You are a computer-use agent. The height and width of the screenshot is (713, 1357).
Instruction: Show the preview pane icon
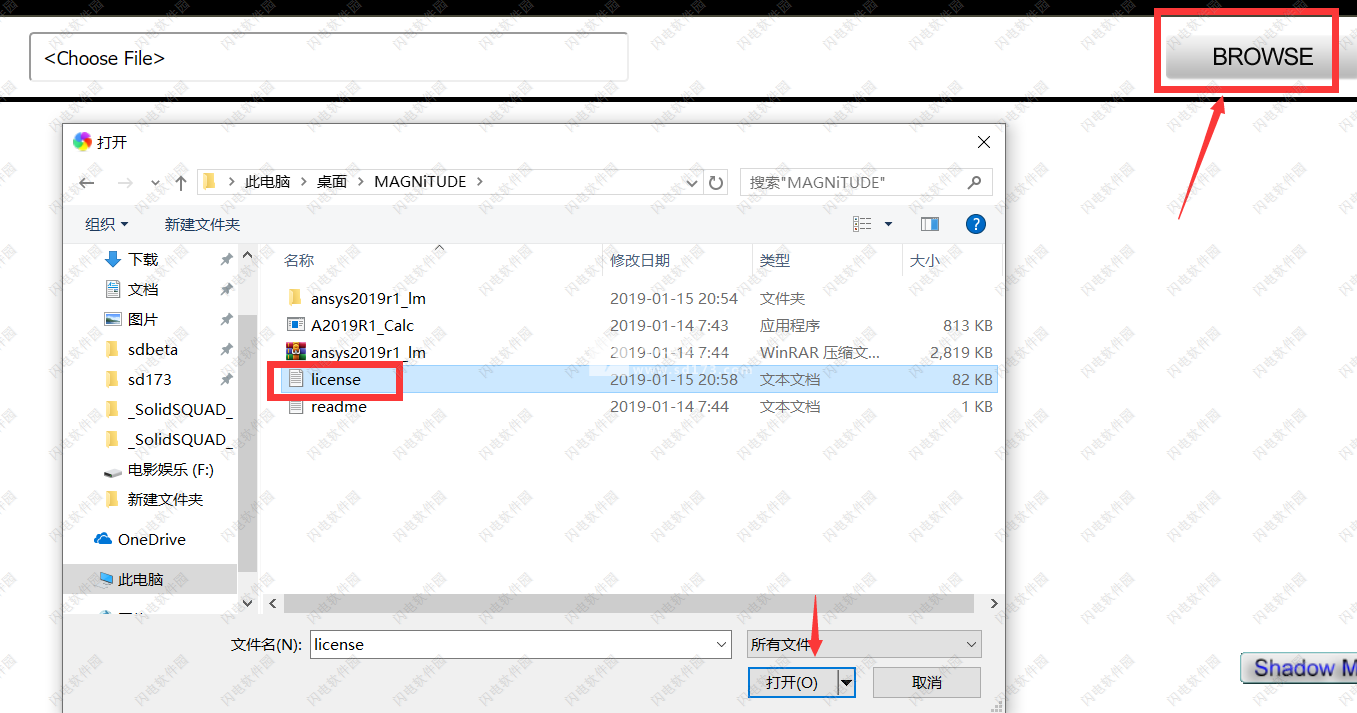coord(930,224)
